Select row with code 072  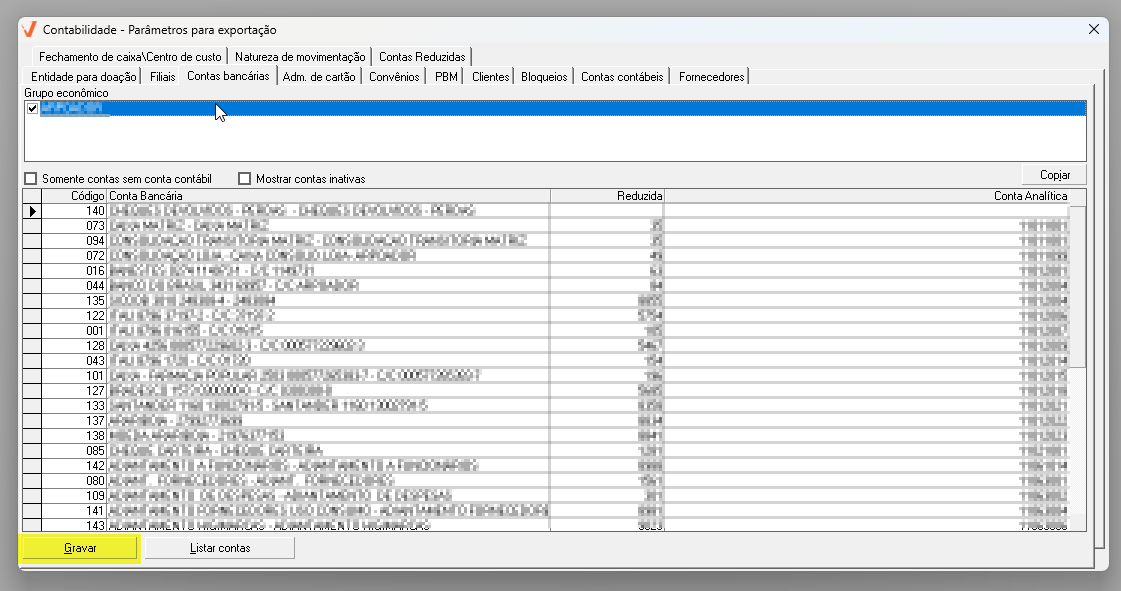[546, 256]
